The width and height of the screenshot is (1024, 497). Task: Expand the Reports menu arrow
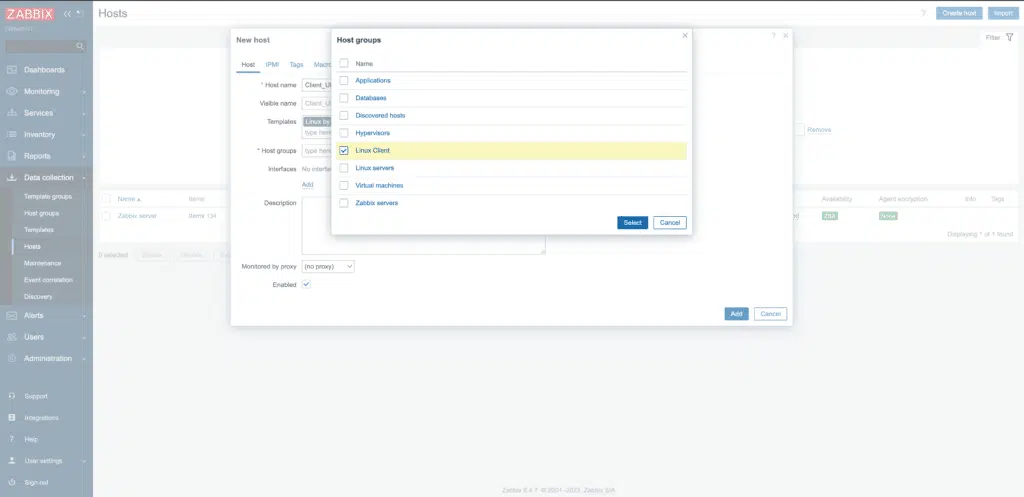(84, 157)
